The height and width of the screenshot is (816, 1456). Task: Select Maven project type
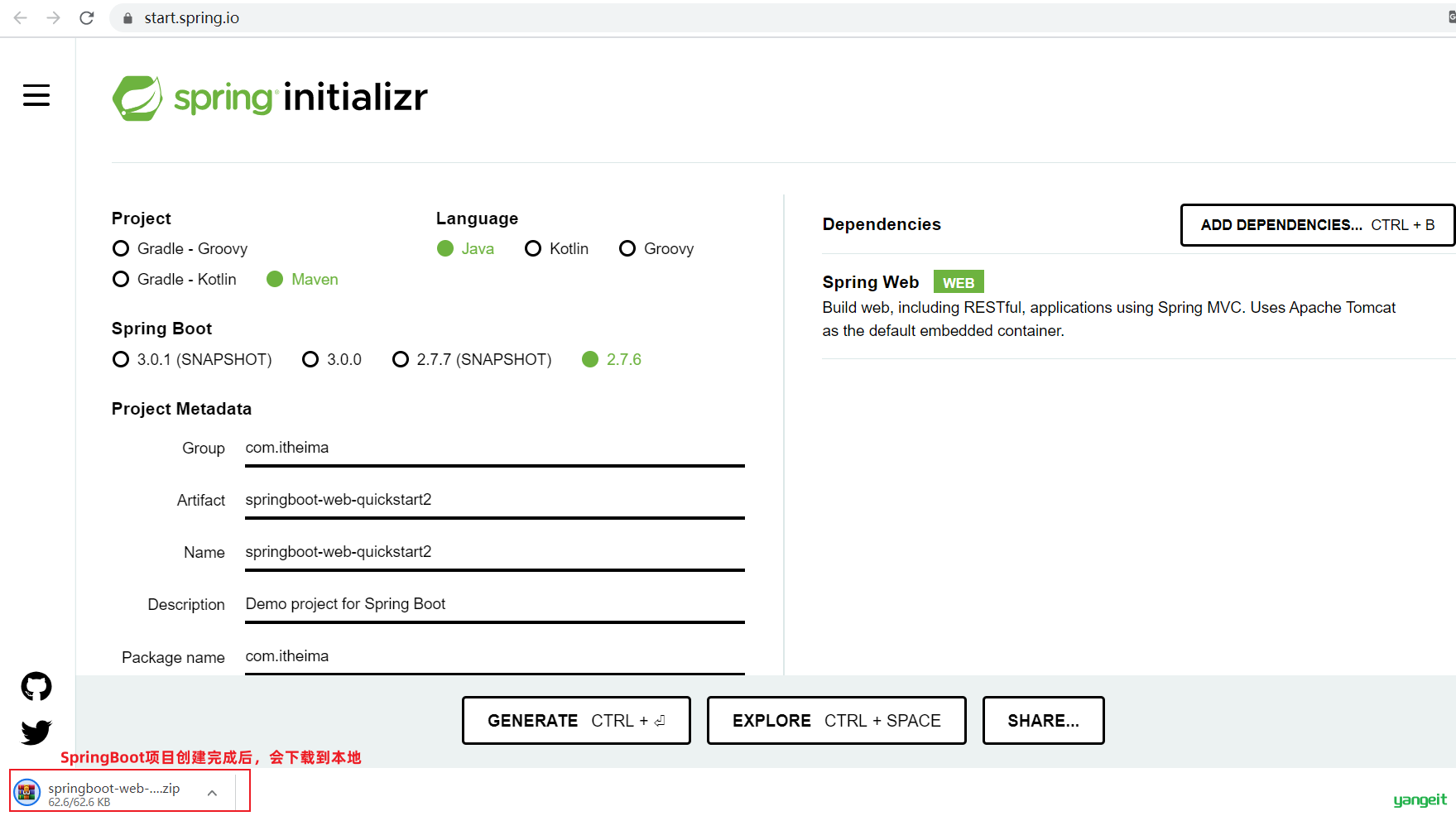coord(302,279)
